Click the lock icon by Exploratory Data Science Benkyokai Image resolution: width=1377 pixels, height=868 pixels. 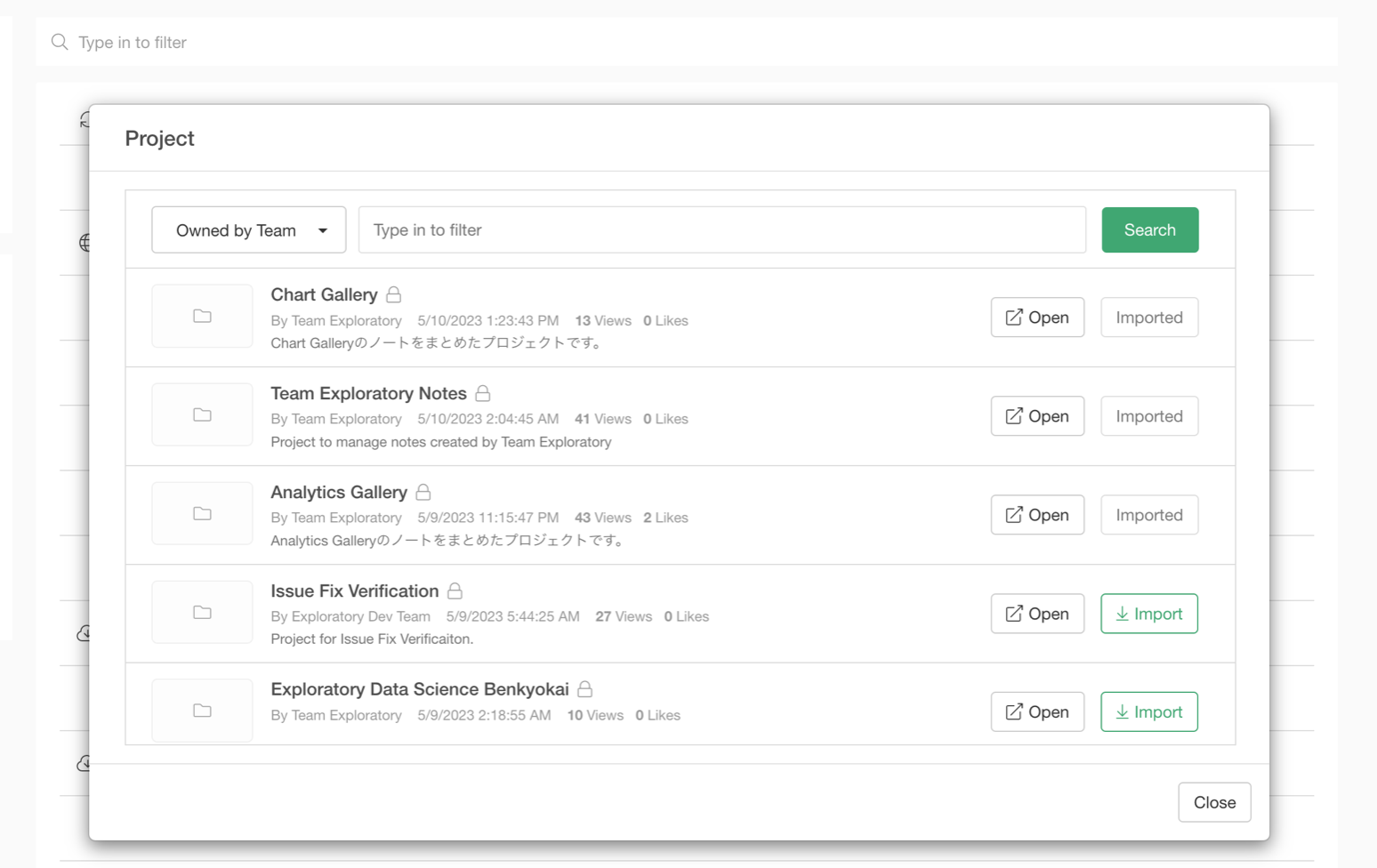coord(584,689)
